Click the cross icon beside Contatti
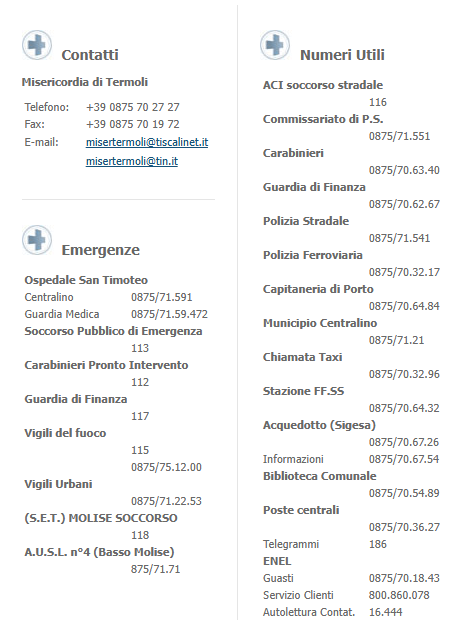 (x=37, y=45)
